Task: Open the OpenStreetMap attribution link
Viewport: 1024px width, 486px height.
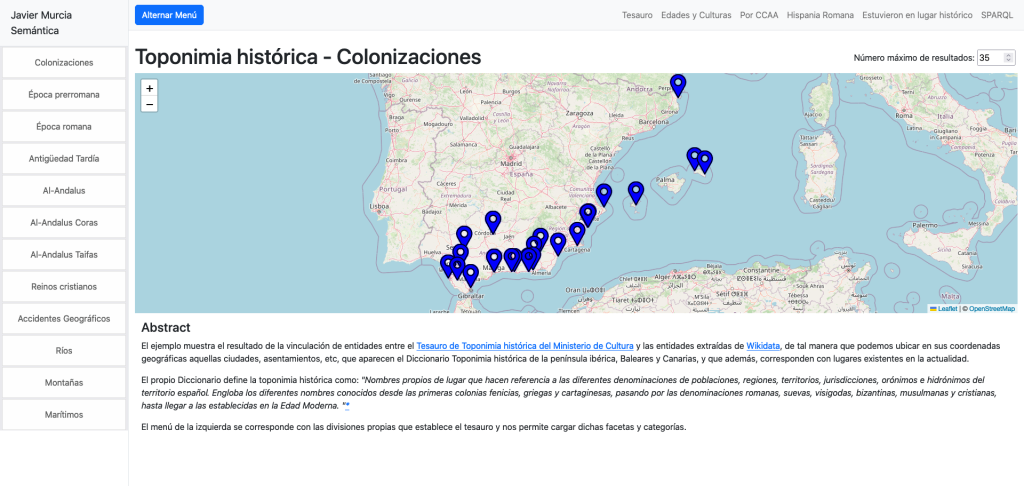Action: click(x=991, y=309)
